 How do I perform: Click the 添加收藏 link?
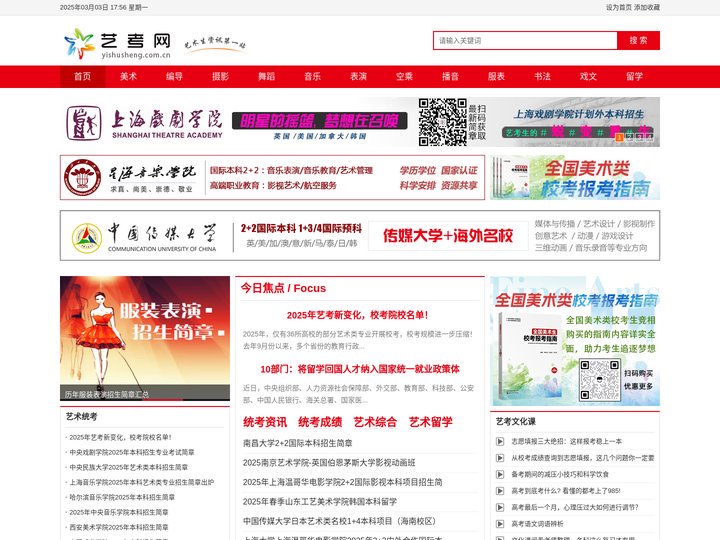point(647,7)
